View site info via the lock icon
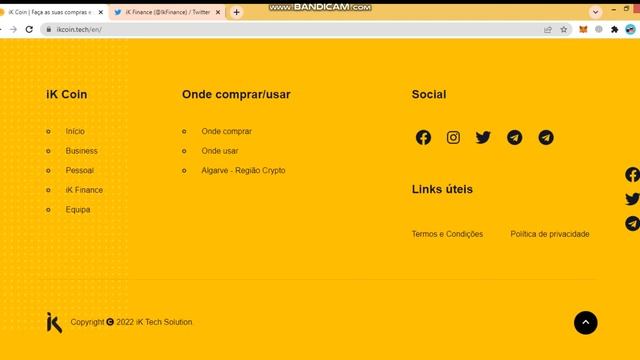This screenshot has width=640, height=360. click(49, 29)
